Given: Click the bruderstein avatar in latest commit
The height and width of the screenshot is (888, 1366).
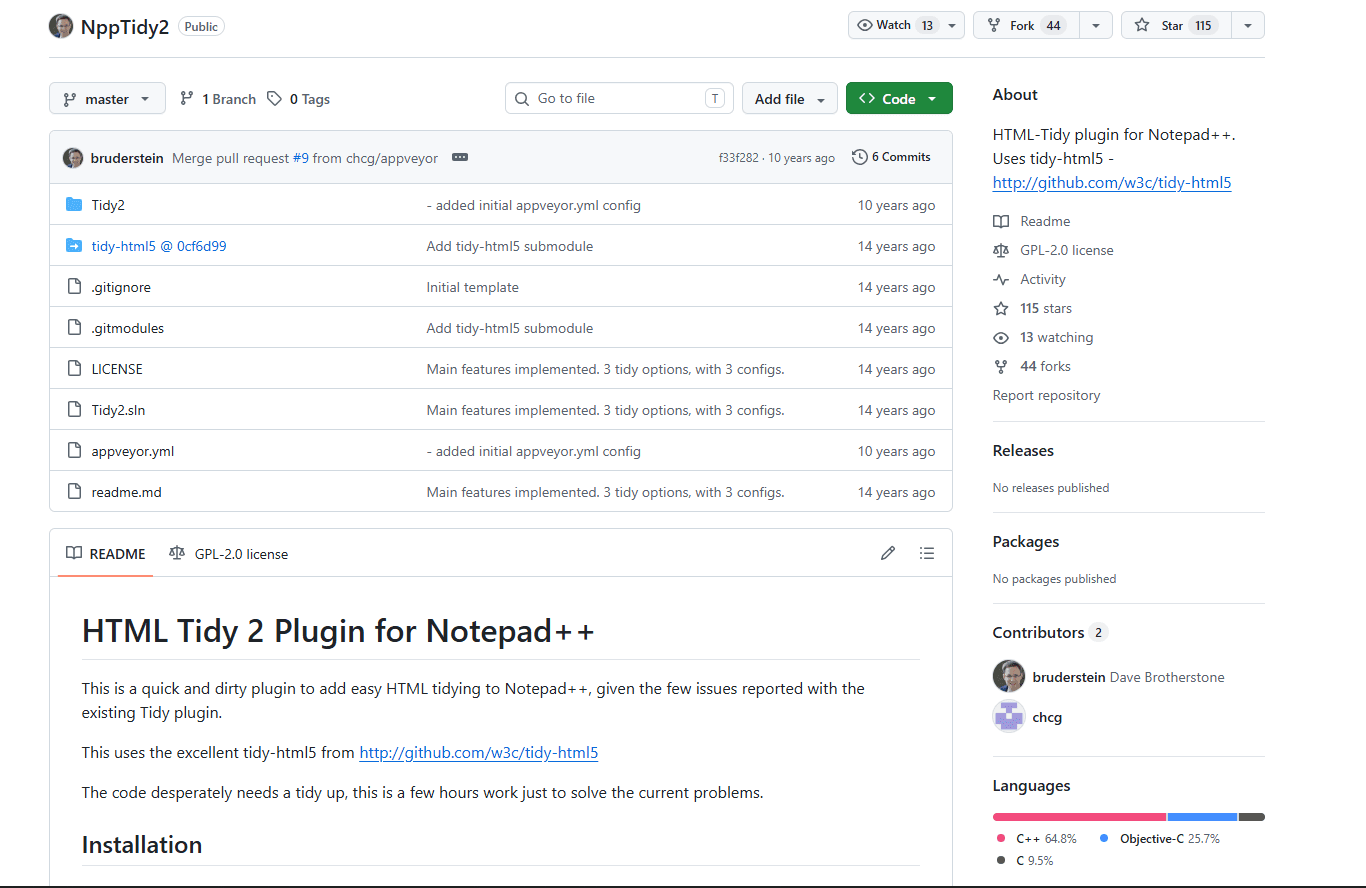Looking at the screenshot, I should pos(73,158).
